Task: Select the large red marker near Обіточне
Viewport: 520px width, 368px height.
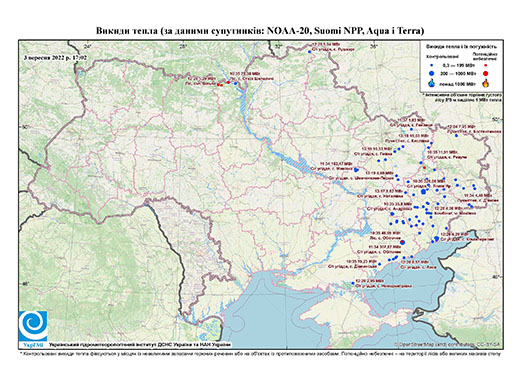Action: (x=402, y=242)
